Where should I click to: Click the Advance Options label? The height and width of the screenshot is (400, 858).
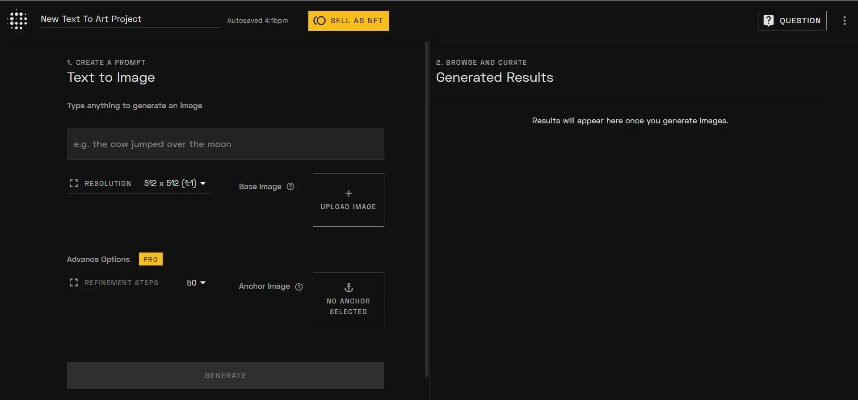pyautogui.click(x=98, y=259)
